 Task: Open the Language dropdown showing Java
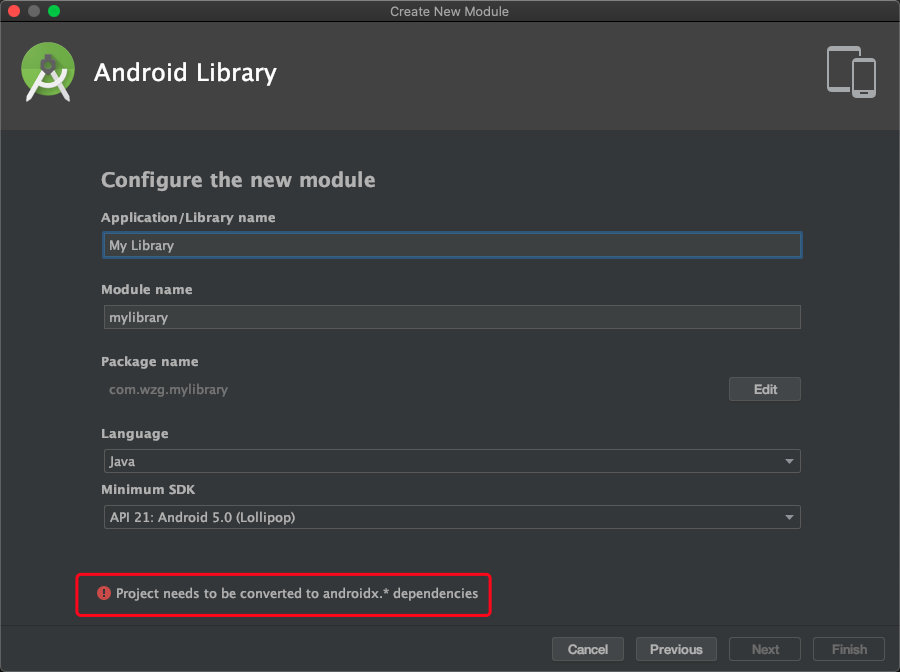tap(452, 461)
